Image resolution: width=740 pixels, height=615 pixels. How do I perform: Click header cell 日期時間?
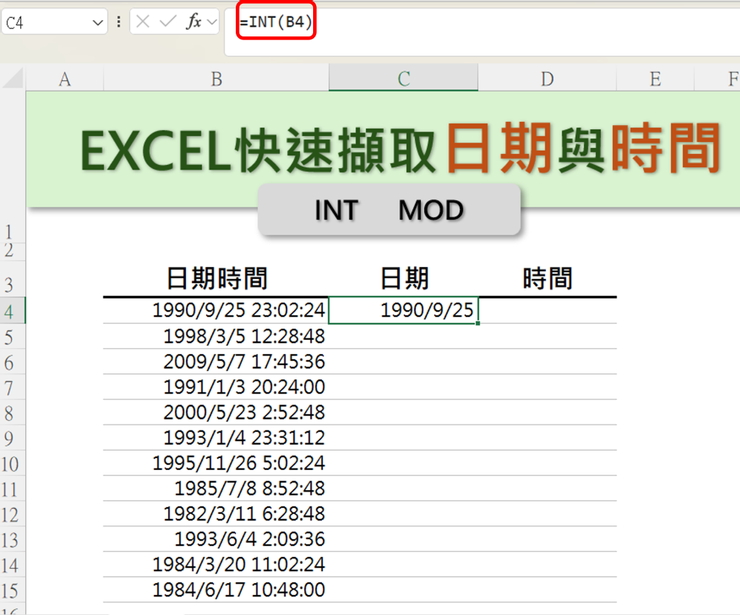[216, 278]
